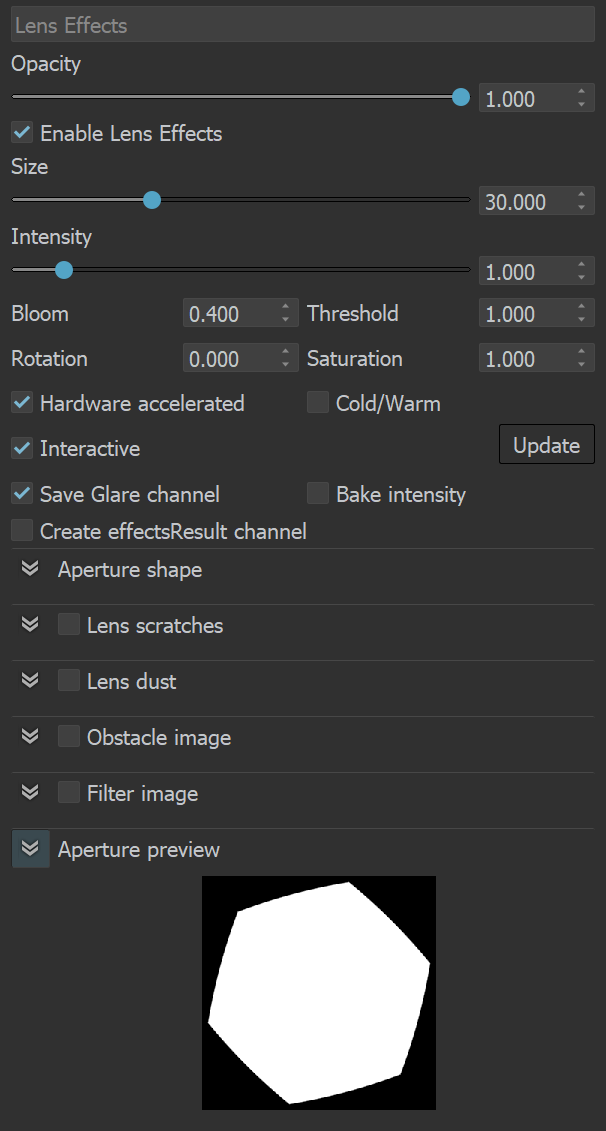Uncheck Hardware accelerated
The width and height of the screenshot is (606, 1131).
(21, 402)
